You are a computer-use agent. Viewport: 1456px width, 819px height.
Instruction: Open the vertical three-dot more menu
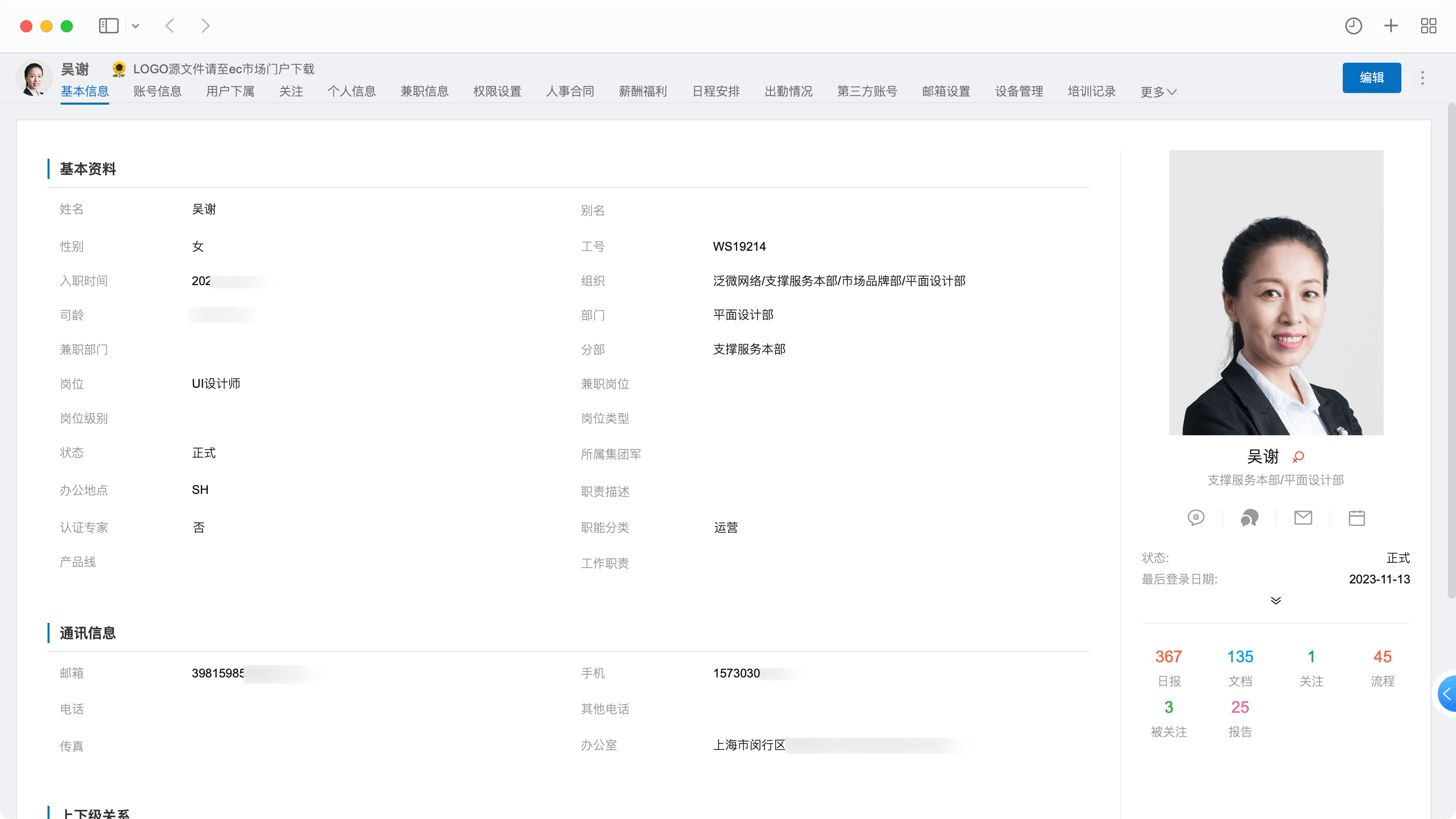point(1423,78)
